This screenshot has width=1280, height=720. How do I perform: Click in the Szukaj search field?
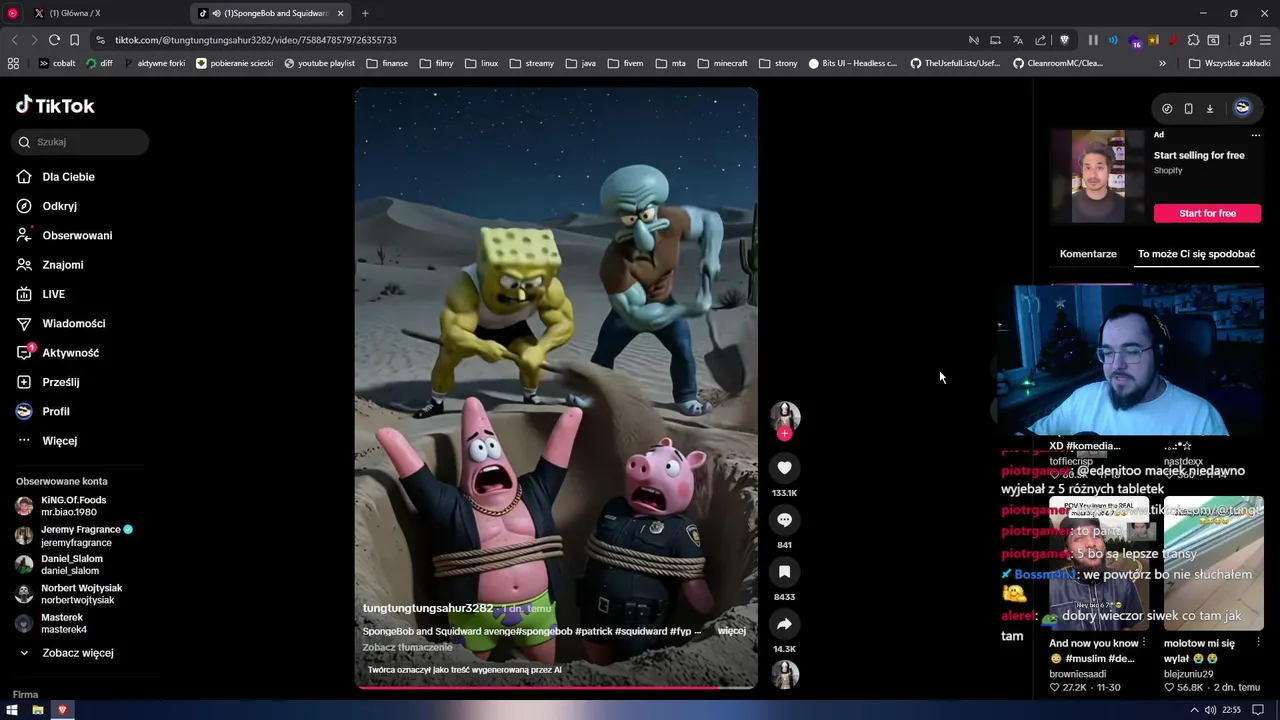click(x=82, y=142)
